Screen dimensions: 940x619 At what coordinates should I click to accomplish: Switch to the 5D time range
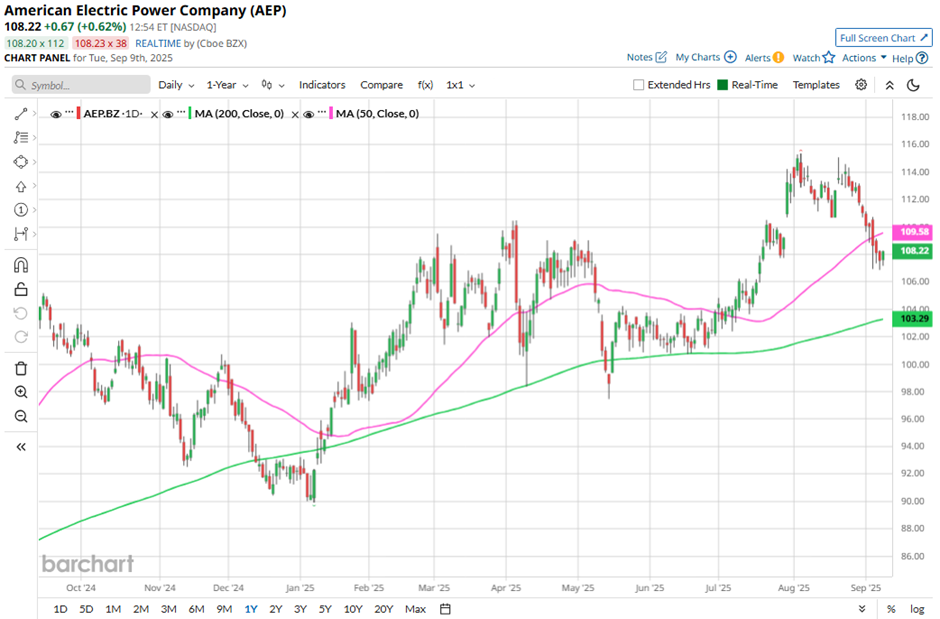tap(86, 609)
